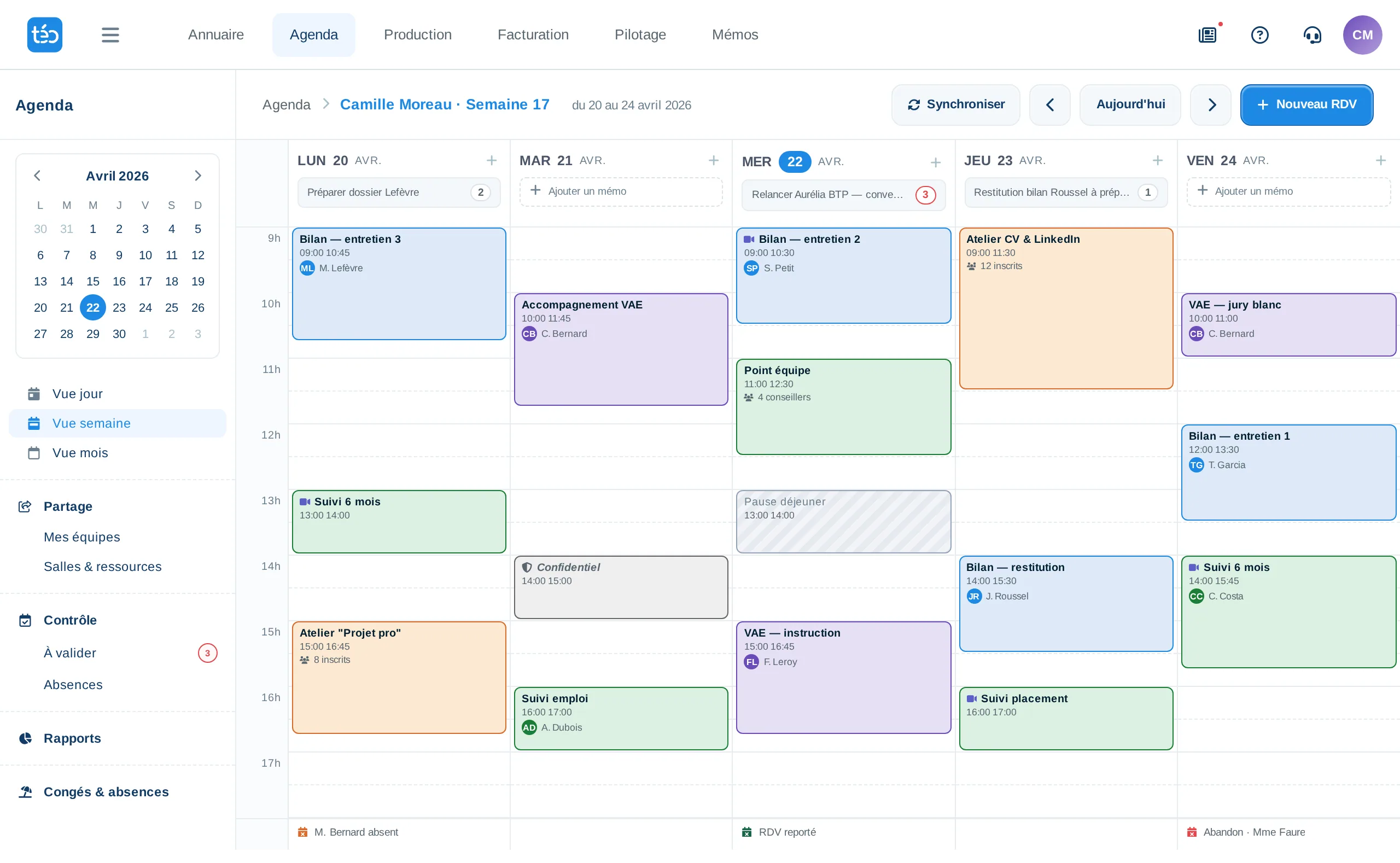Viewport: 1400px width, 863px height.
Task: Open the Mémos tab
Action: (x=735, y=35)
